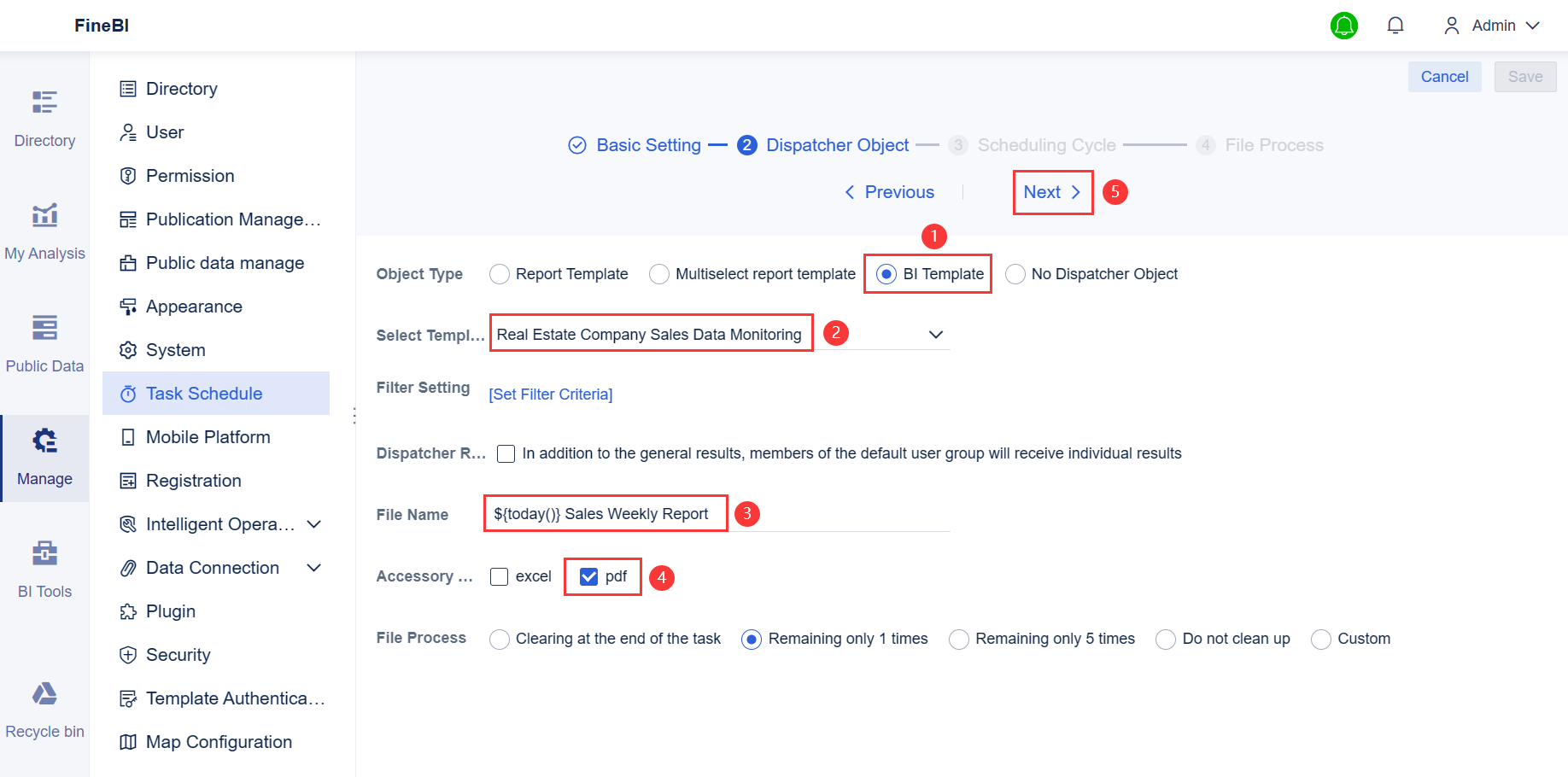Navigate to Public Data panel
Viewport: 1568px width, 777px height.
point(44,342)
